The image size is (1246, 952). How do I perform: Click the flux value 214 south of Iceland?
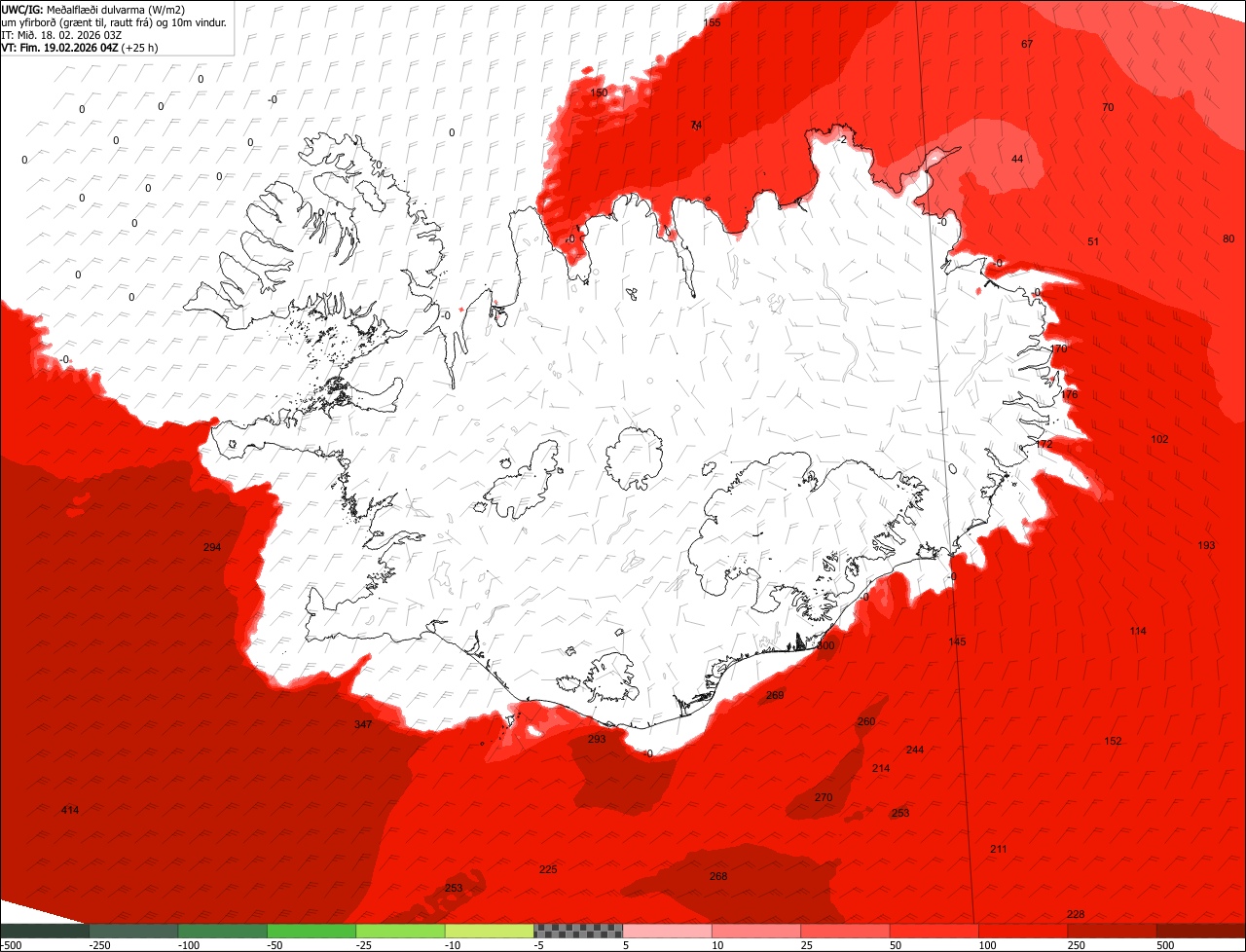click(x=881, y=768)
